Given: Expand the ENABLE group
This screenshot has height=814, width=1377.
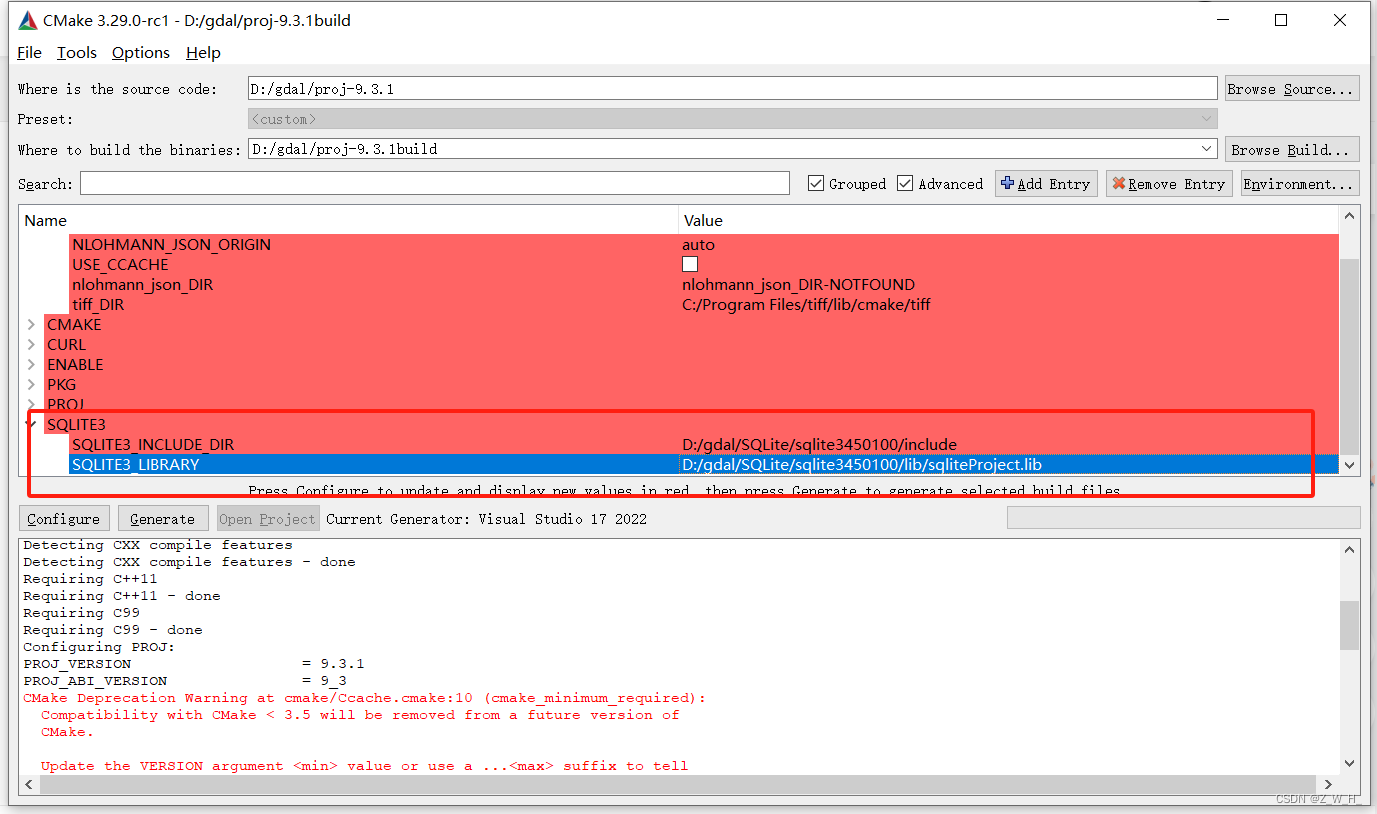Looking at the screenshot, I should click(32, 364).
